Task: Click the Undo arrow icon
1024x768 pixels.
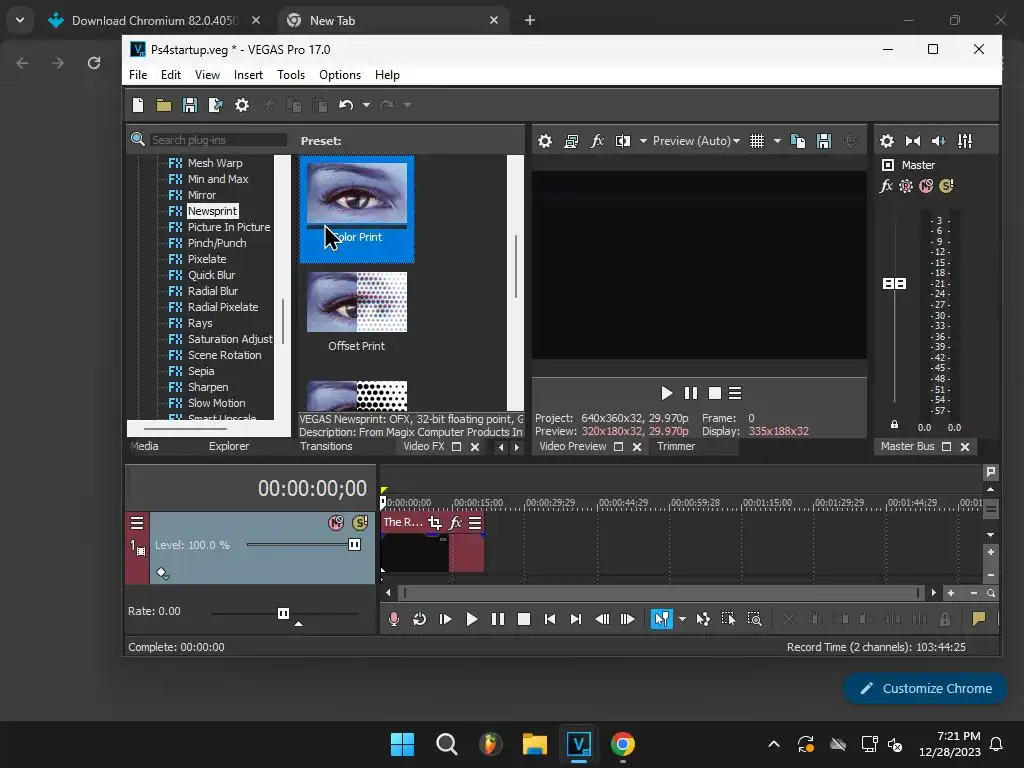Action: pos(346,105)
